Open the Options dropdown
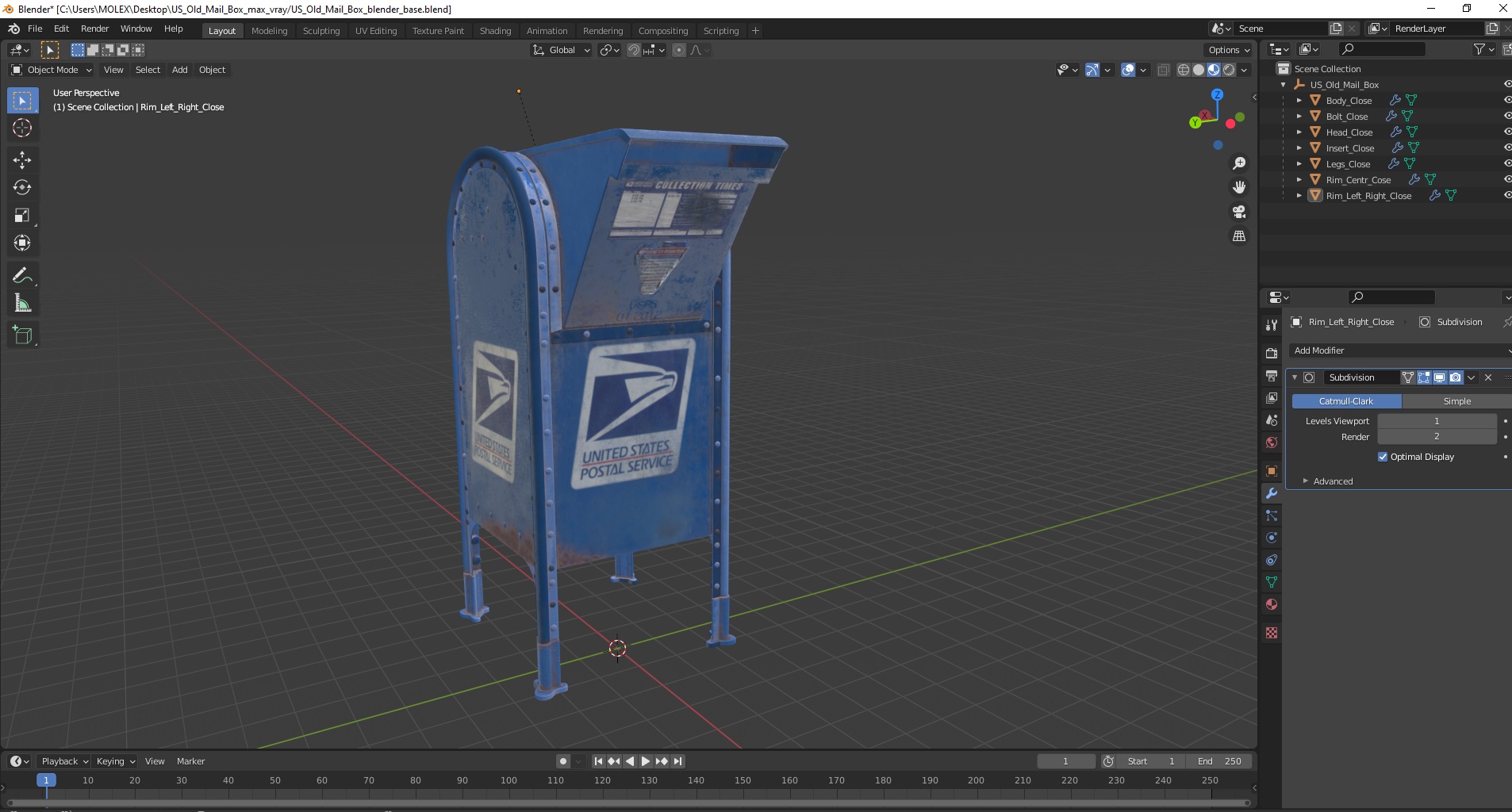 [x=1229, y=50]
